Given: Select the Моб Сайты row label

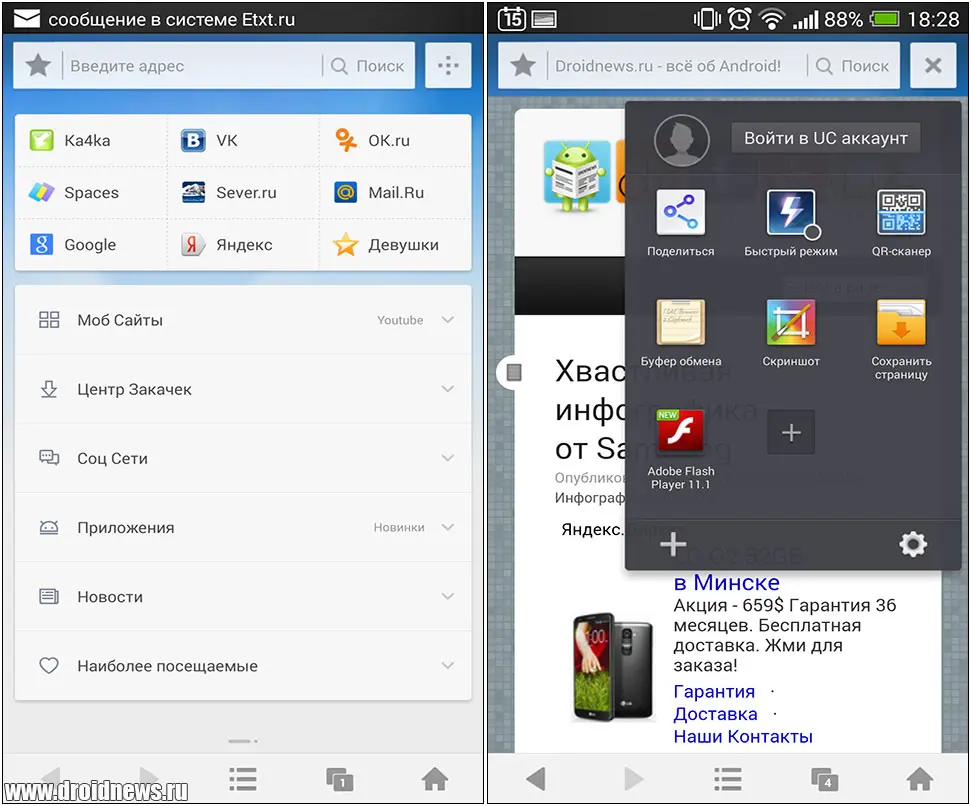Looking at the screenshot, I should [x=120, y=320].
